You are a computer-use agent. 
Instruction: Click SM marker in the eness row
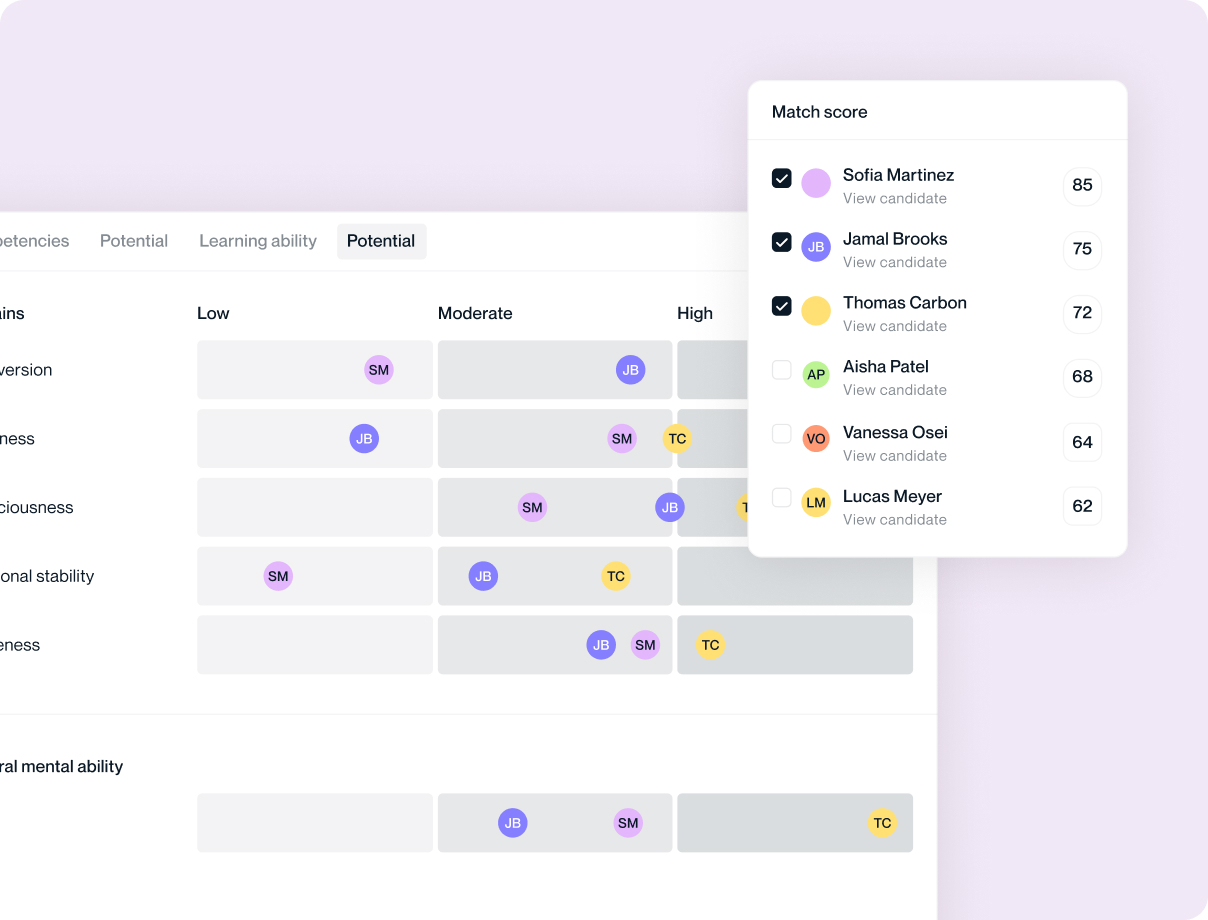point(645,645)
